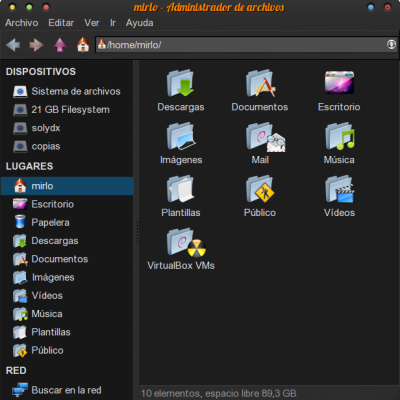The image size is (400, 400).
Task: Open the Archivo menu
Action: 22,23
